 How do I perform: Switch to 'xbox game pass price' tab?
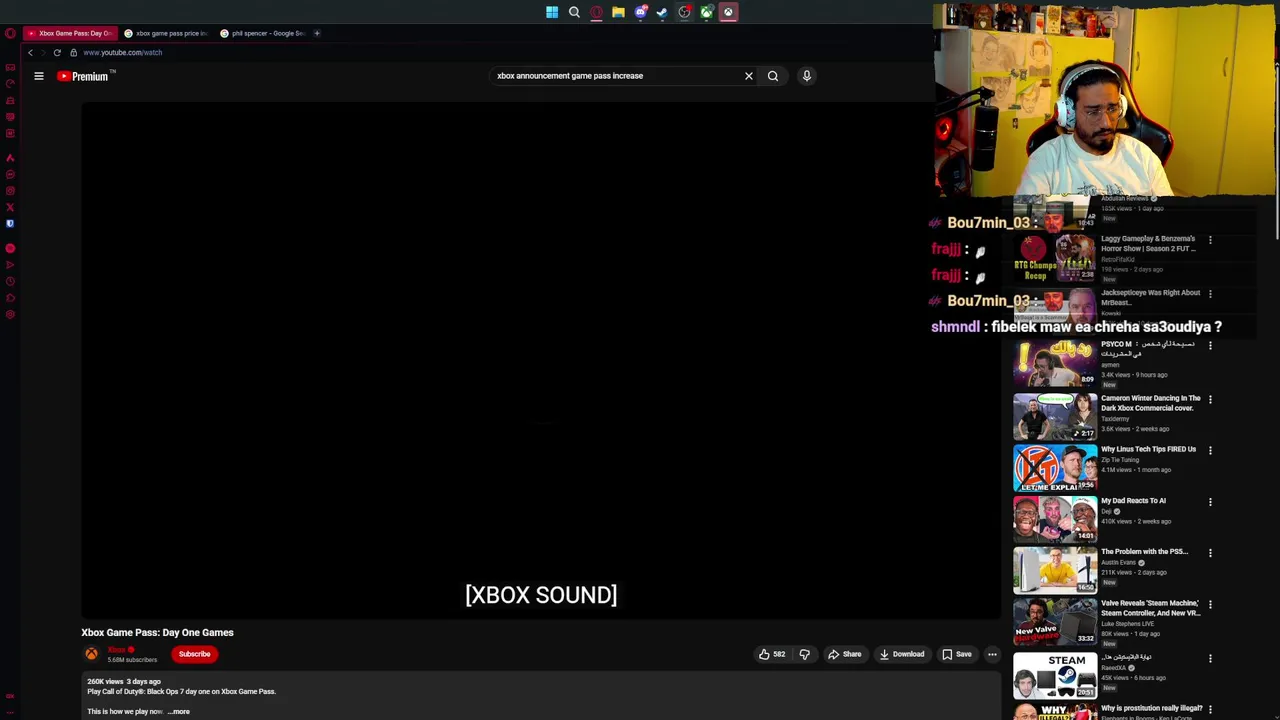click(166, 33)
